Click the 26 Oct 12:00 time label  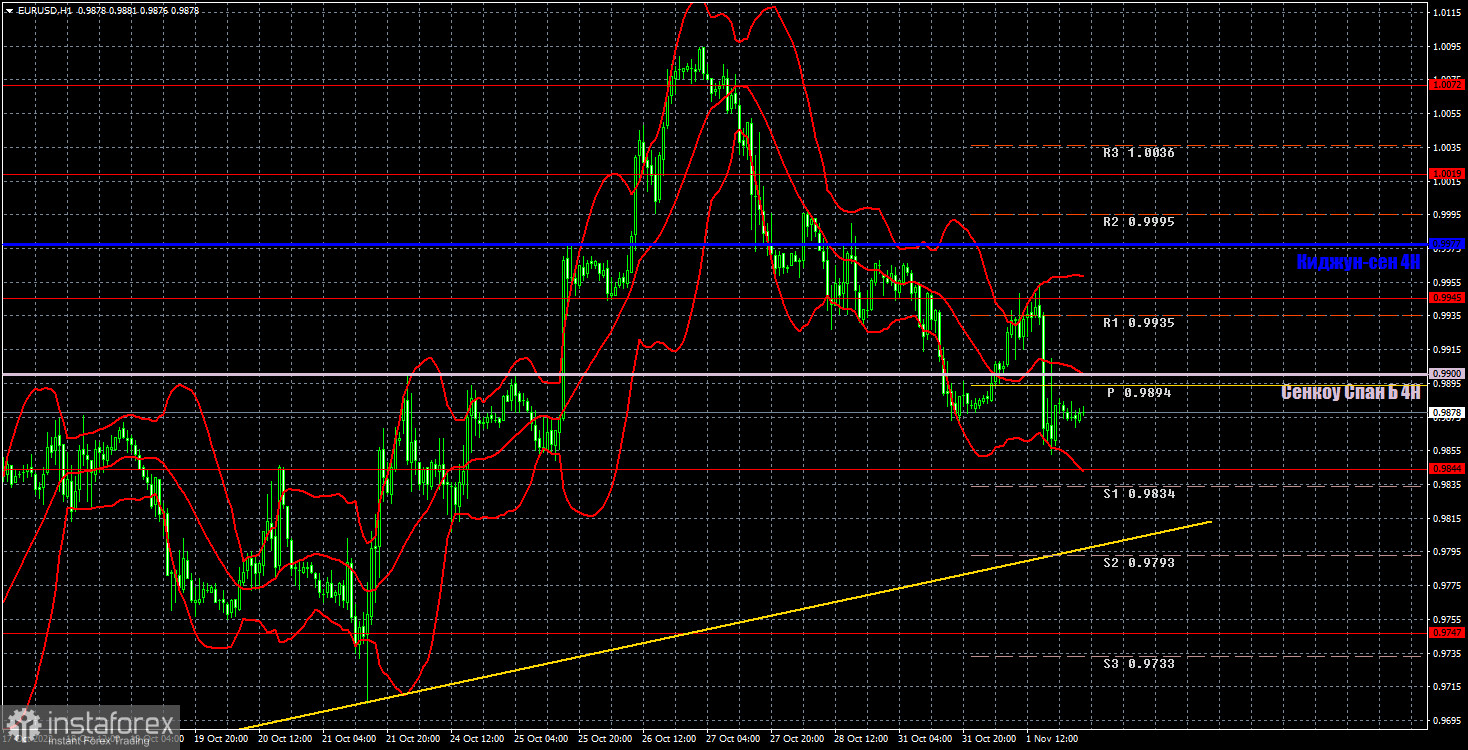coord(669,740)
